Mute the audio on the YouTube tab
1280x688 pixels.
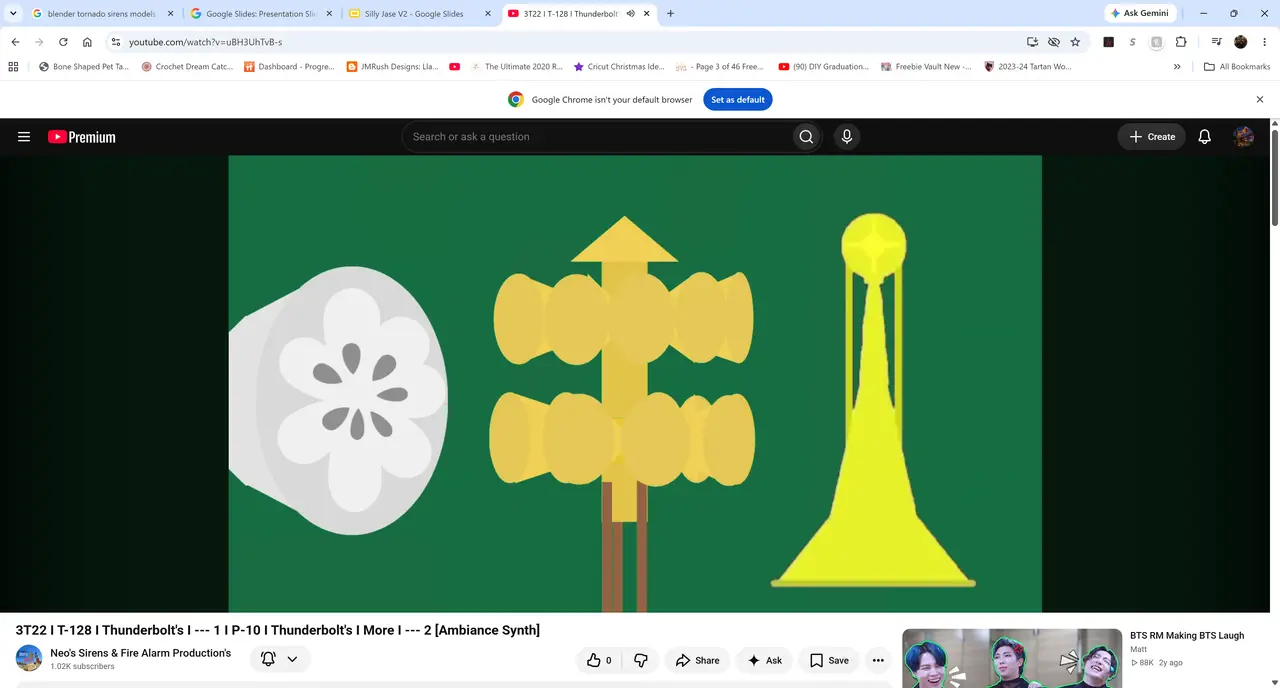(631, 14)
